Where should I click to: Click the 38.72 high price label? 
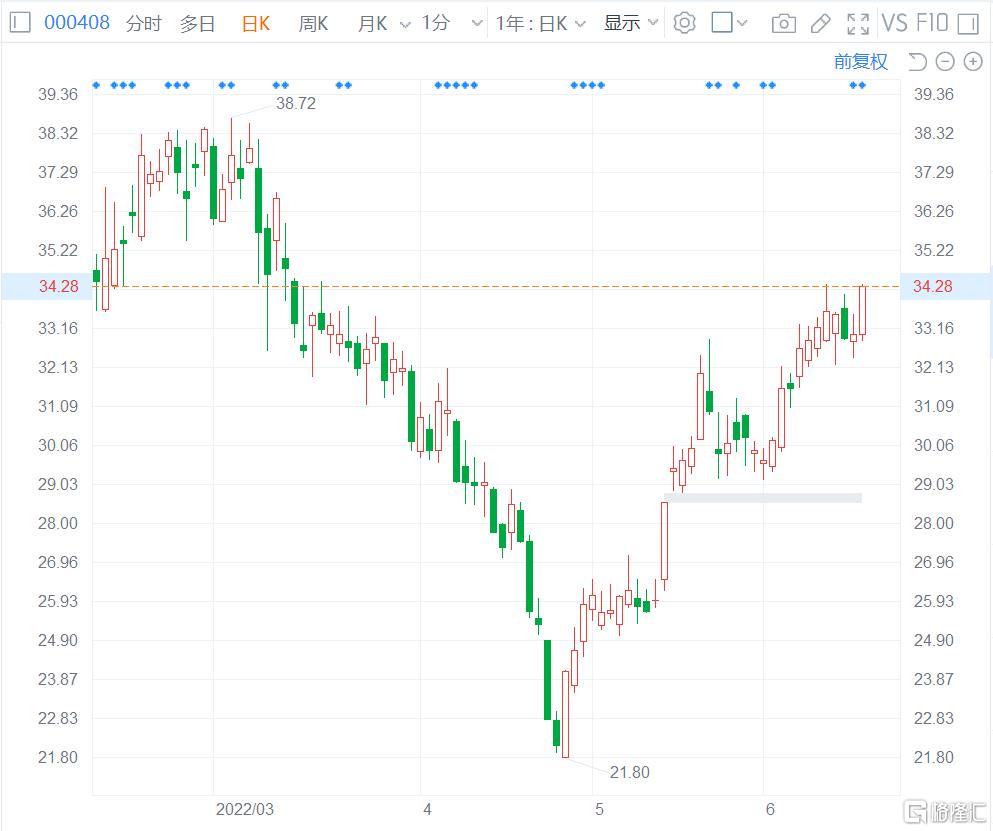296,103
